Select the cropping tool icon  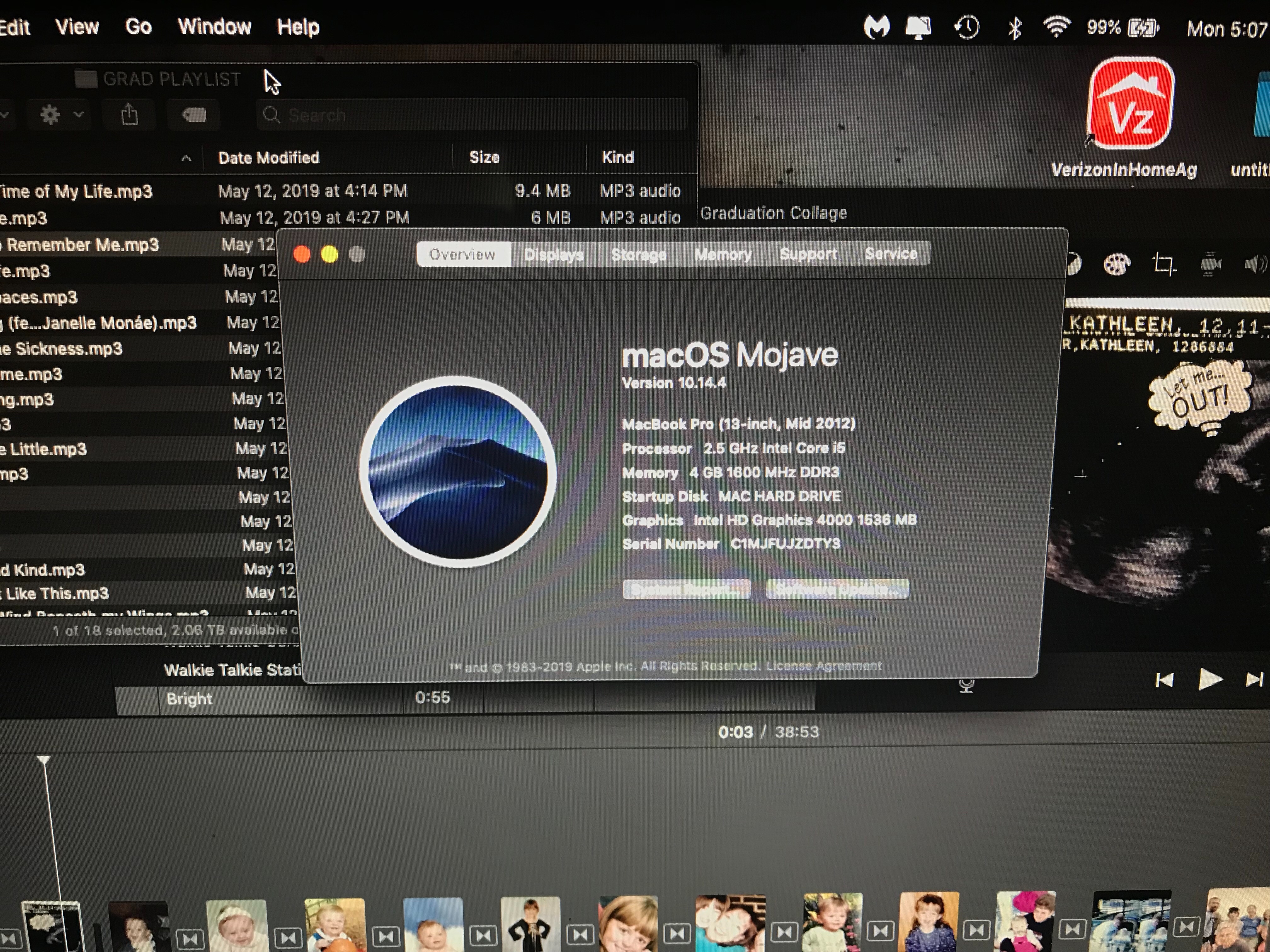pyautogui.click(x=1164, y=264)
